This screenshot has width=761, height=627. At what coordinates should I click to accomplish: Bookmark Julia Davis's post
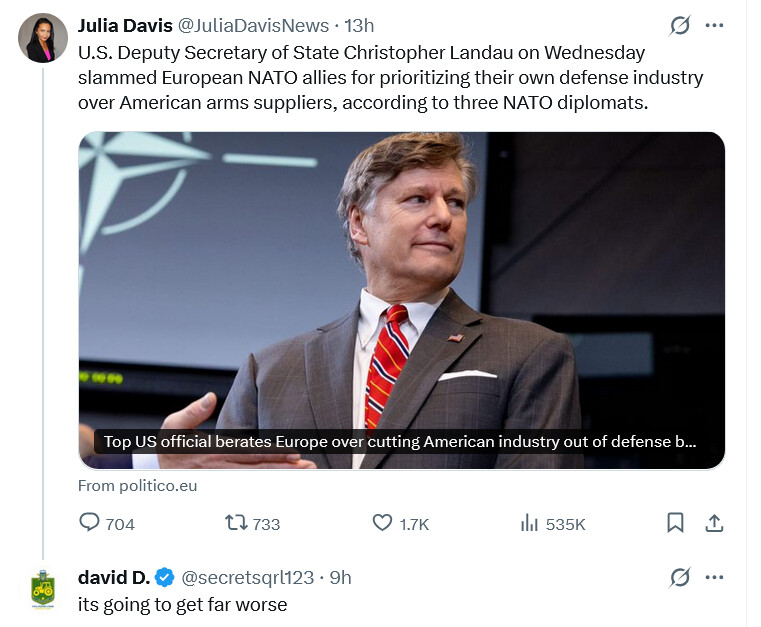click(x=675, y=523)
